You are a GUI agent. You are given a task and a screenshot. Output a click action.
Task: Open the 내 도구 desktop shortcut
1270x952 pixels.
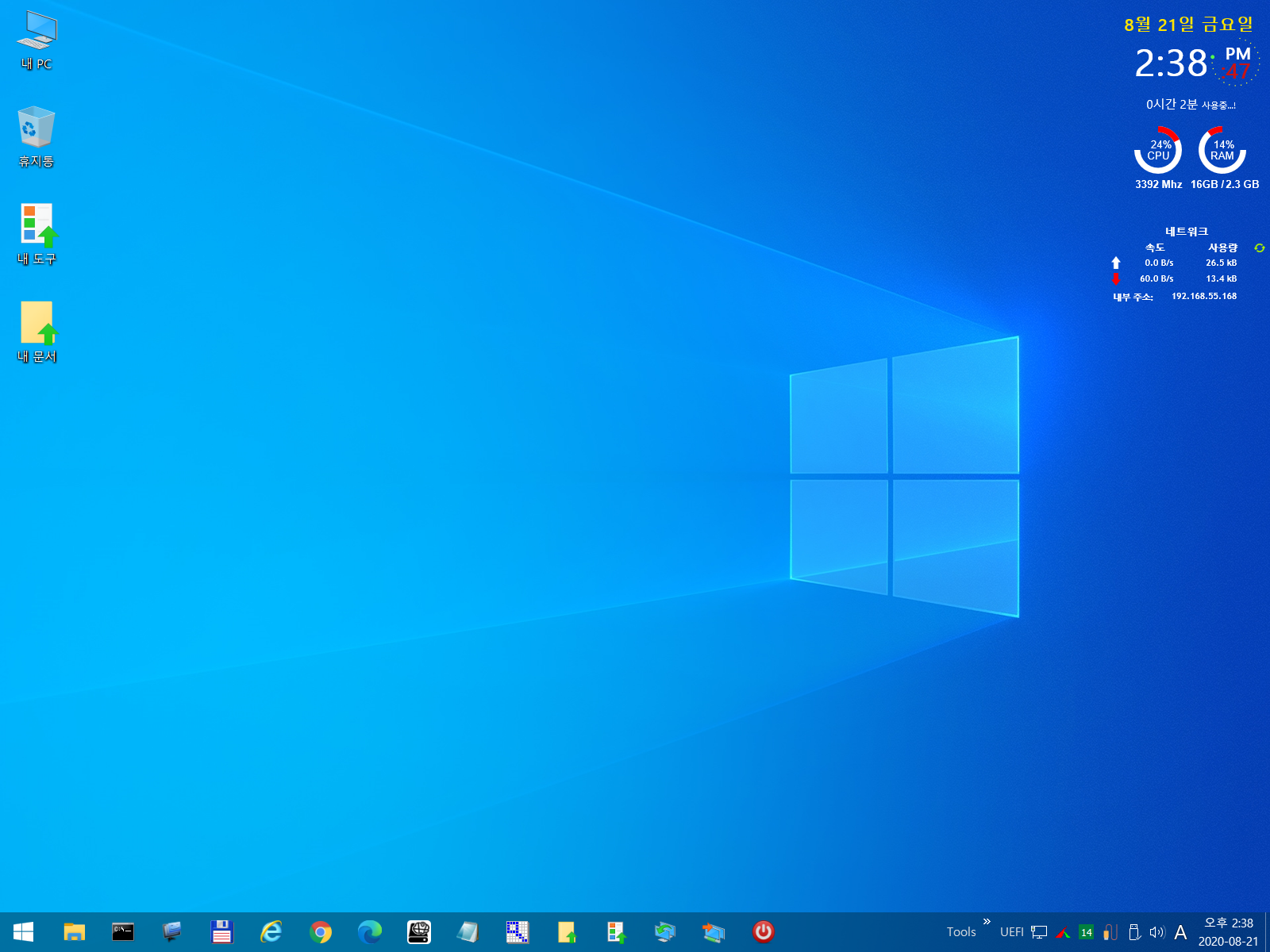[x=37, y=234]
